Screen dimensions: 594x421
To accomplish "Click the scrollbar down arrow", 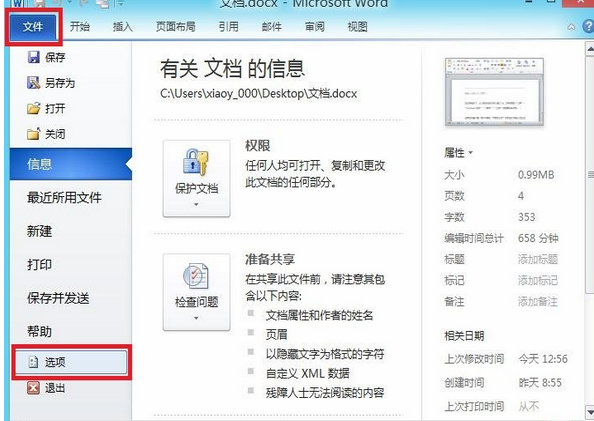I will (590, 412).
